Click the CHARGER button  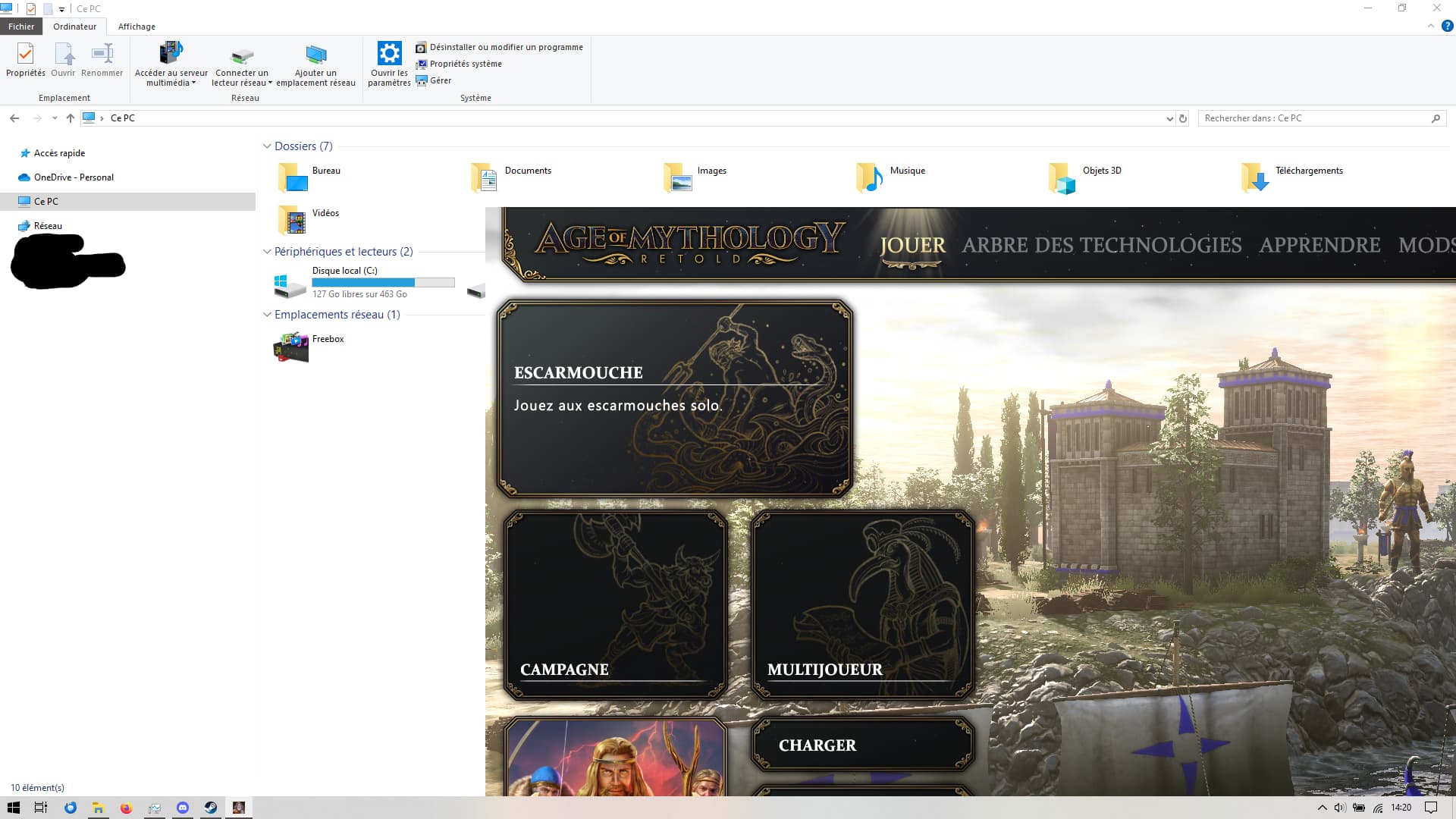click(862, 745)
